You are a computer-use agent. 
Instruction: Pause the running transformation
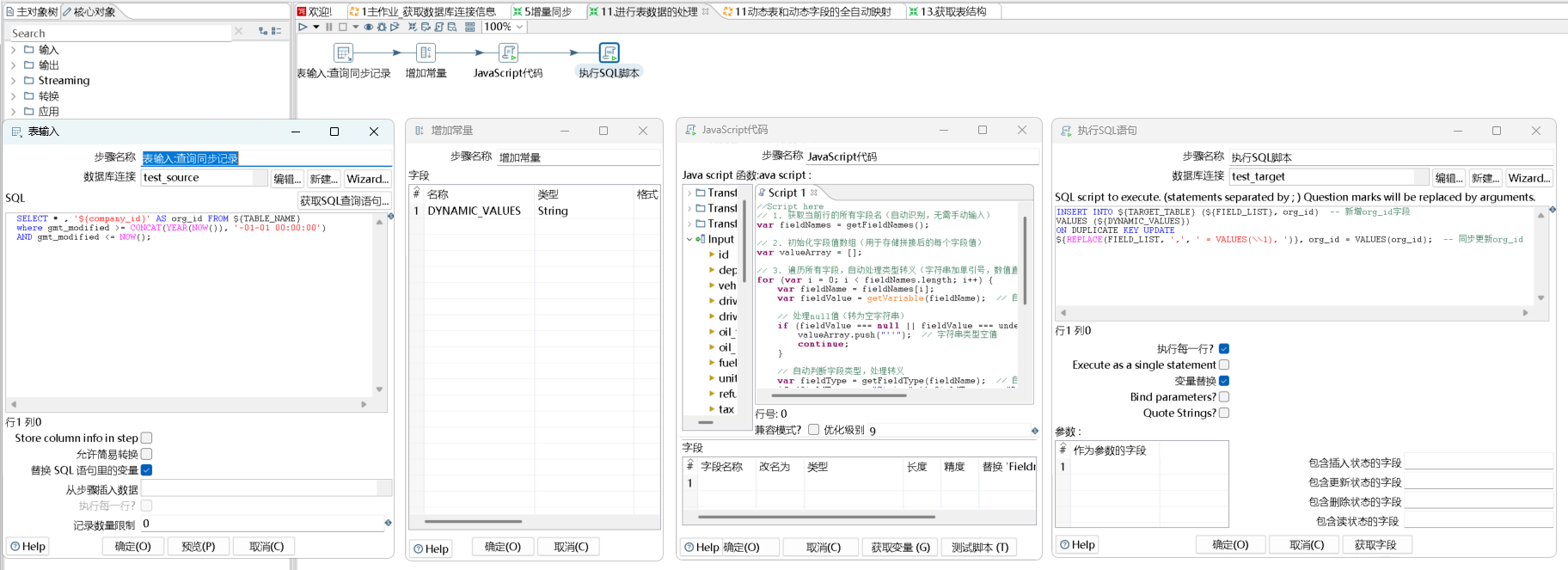(x=329, y=27)
